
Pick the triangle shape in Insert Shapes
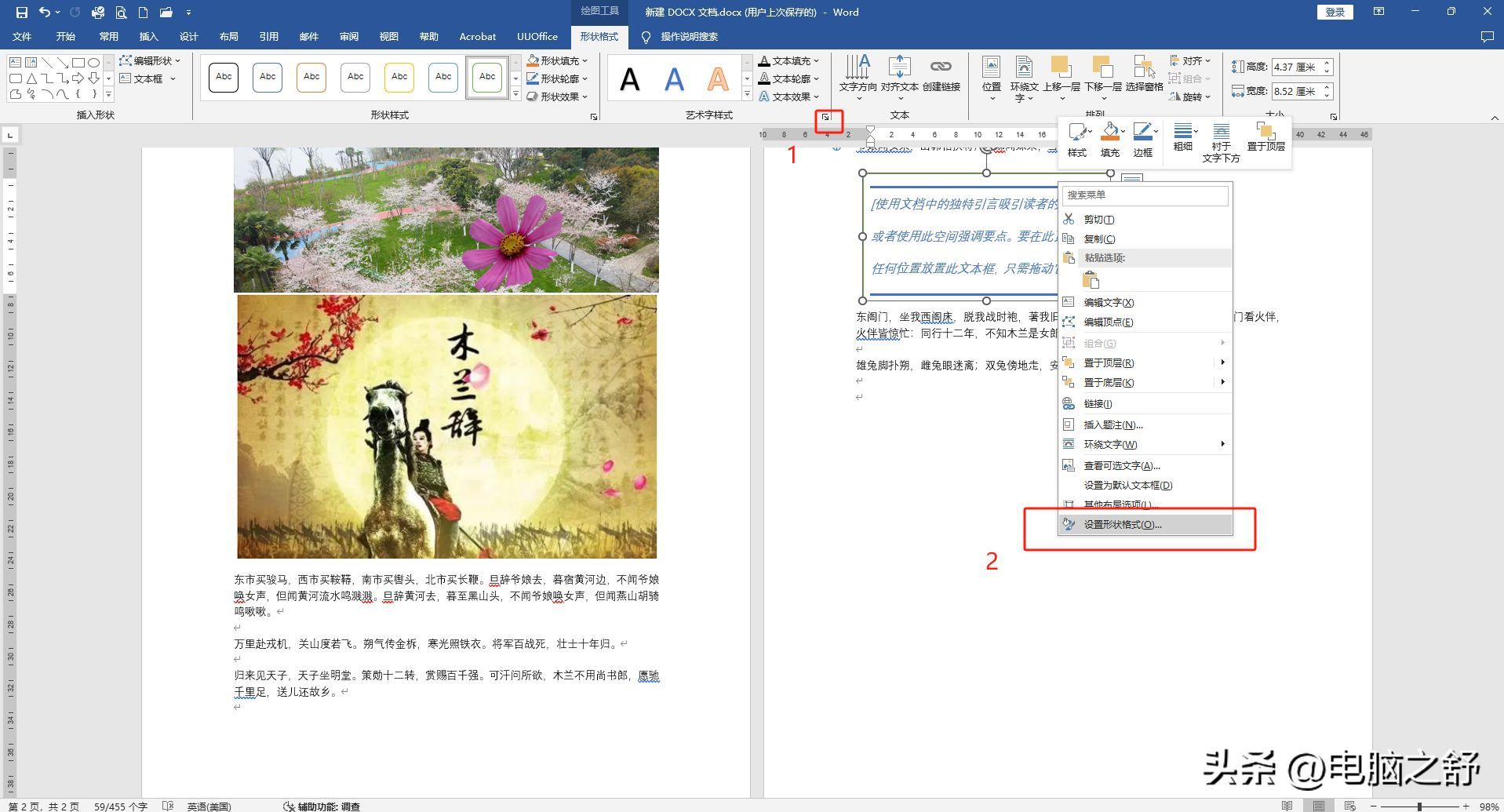pos(31,78)
